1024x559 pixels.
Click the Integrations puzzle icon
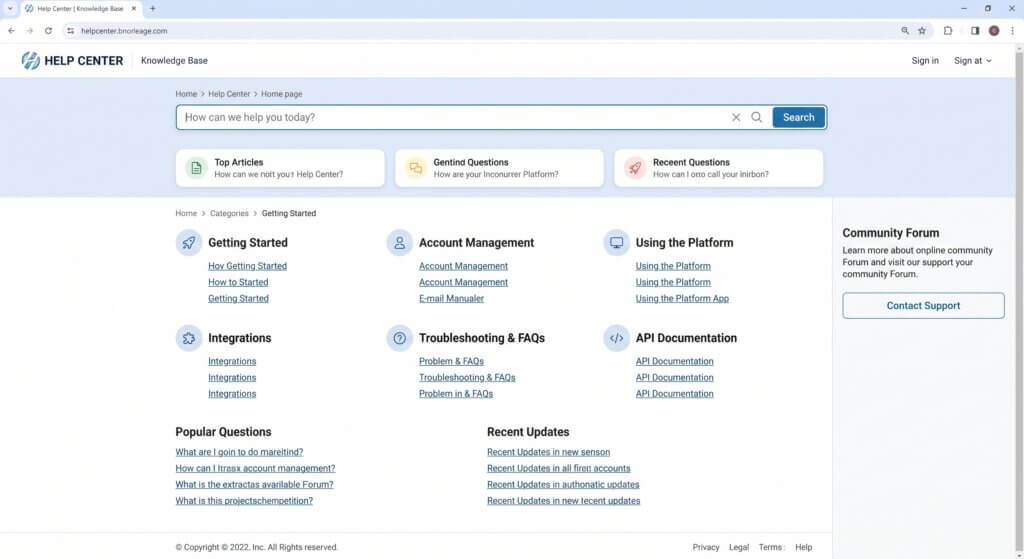189,338
